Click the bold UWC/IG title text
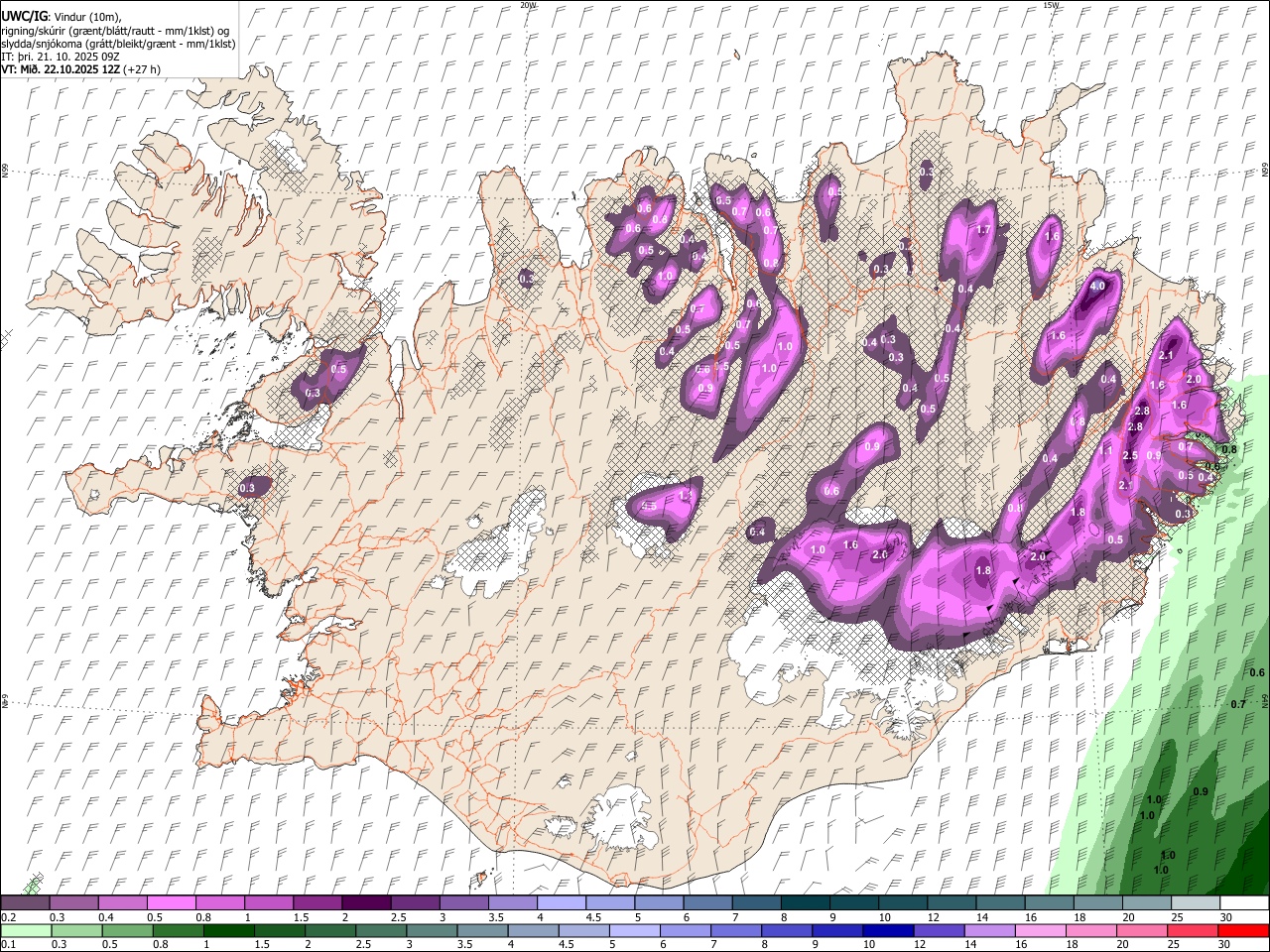The height and width of the screenshot is (952, 1270). [24, 17]
